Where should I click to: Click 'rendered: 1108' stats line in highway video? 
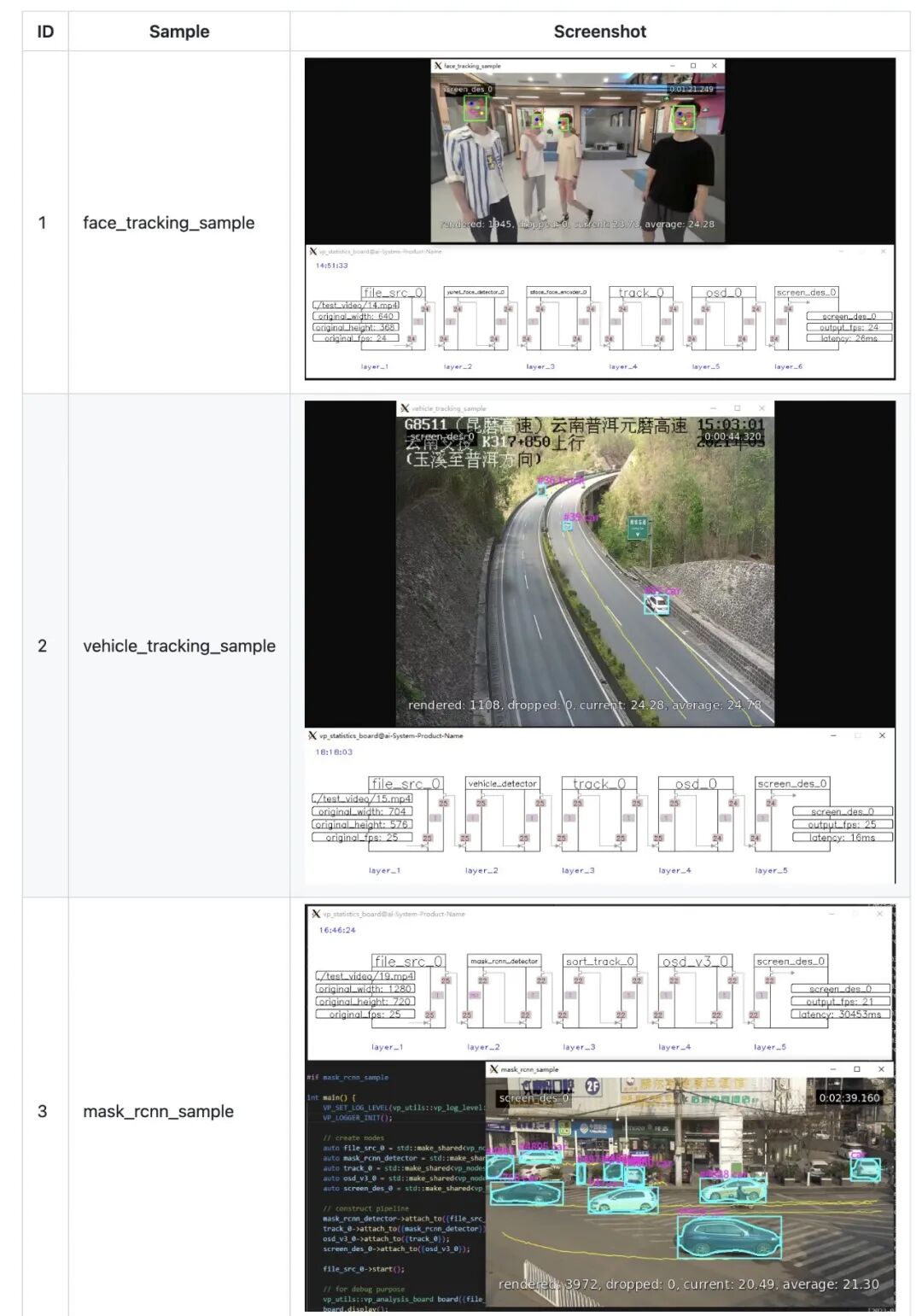point(584,705)
